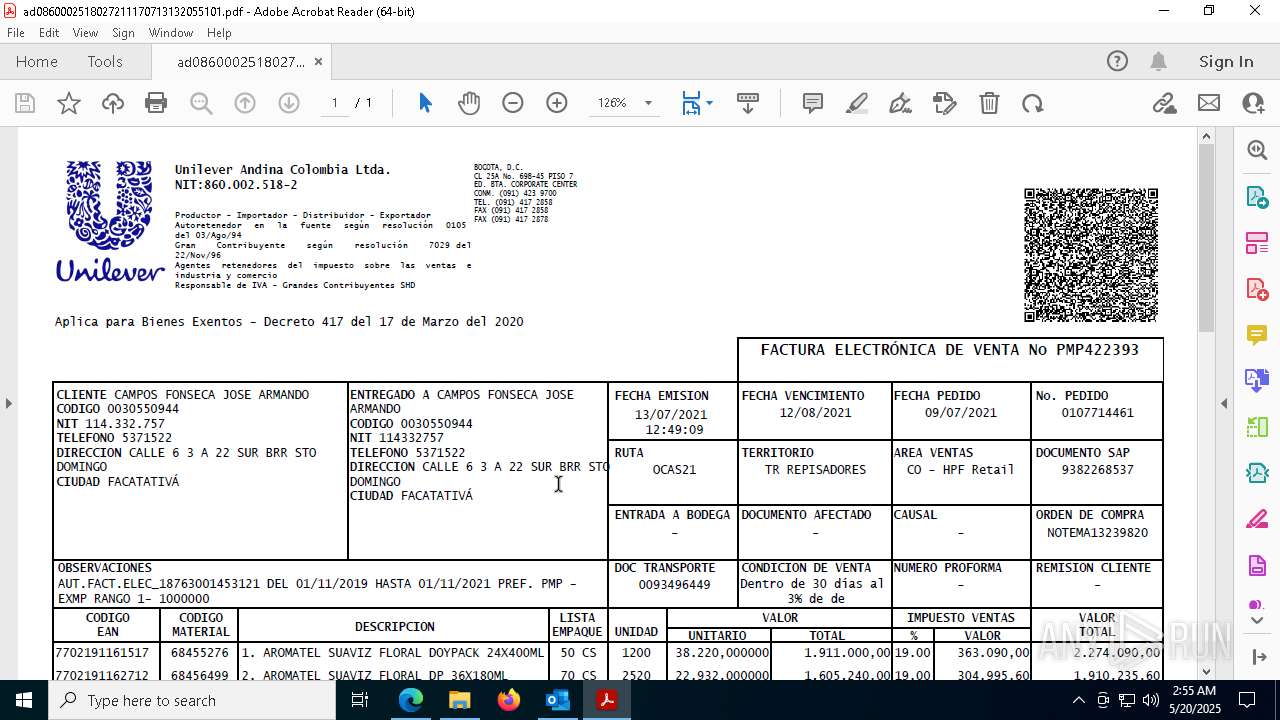
Task: Open the Help menu
Action: (x=219, y=33)
